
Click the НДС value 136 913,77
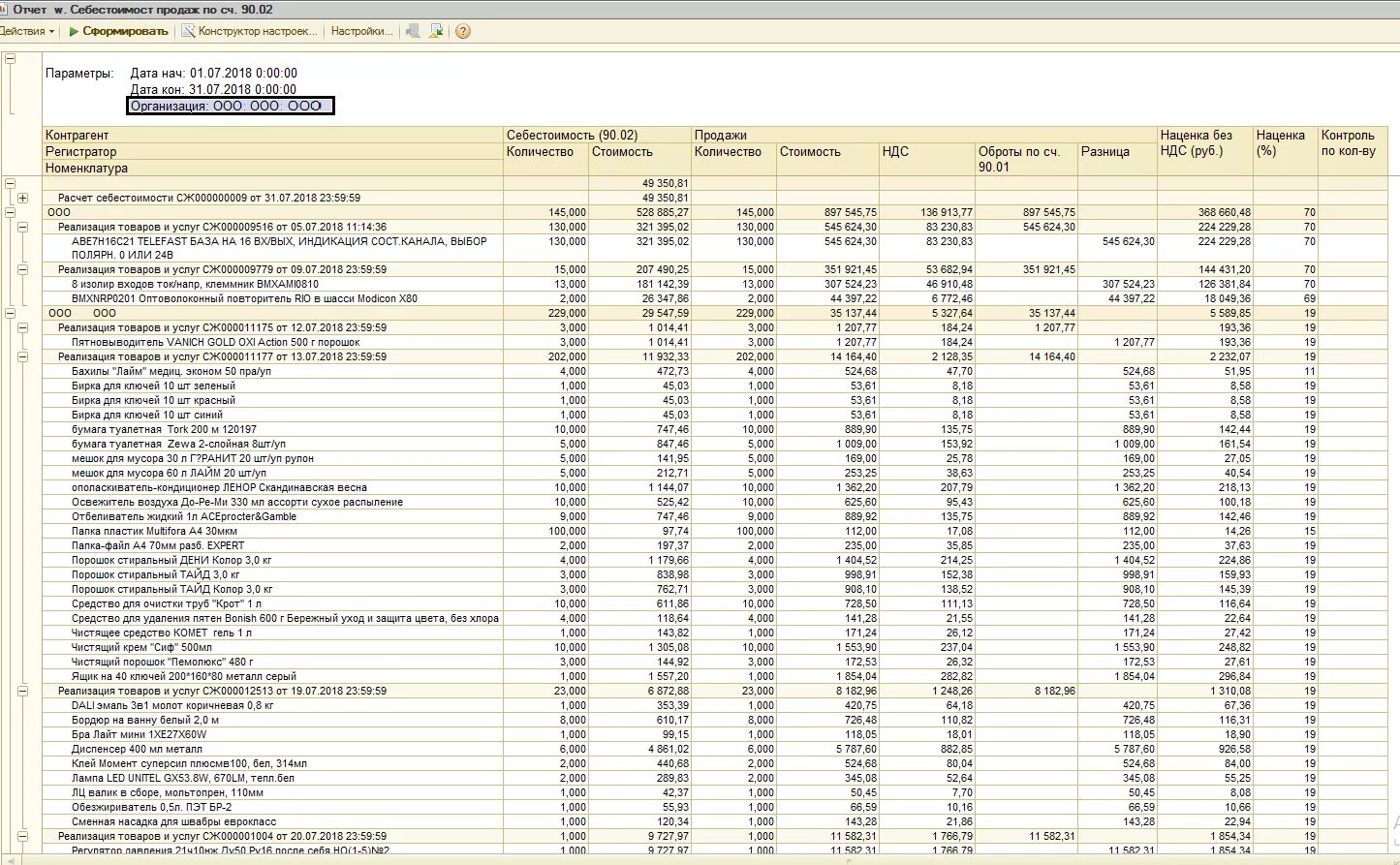[x=947, y=212]
